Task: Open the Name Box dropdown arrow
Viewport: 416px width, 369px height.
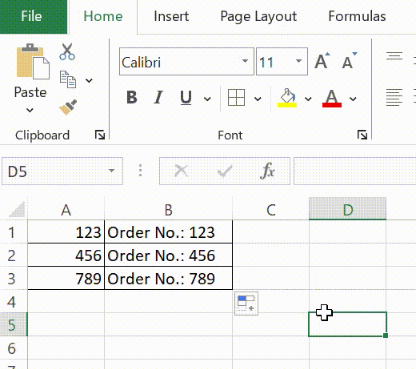Action: coord(112,171)
